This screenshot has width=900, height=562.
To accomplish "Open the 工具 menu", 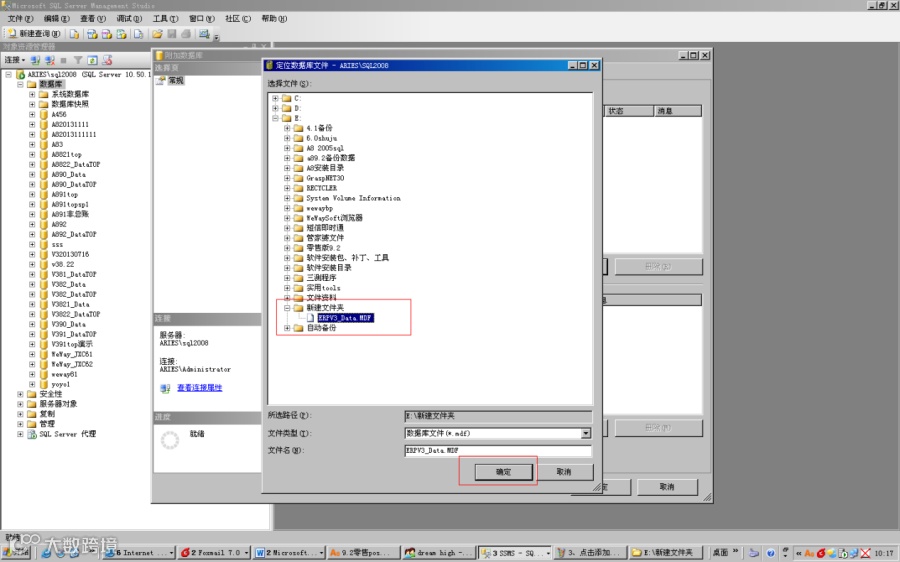I will pos(165,18).
